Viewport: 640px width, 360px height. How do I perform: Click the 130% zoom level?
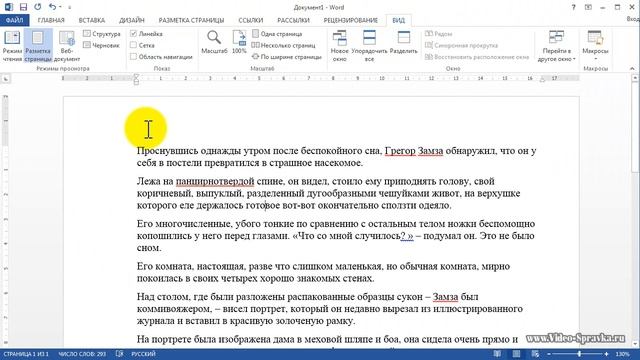(x=622, y=354)
